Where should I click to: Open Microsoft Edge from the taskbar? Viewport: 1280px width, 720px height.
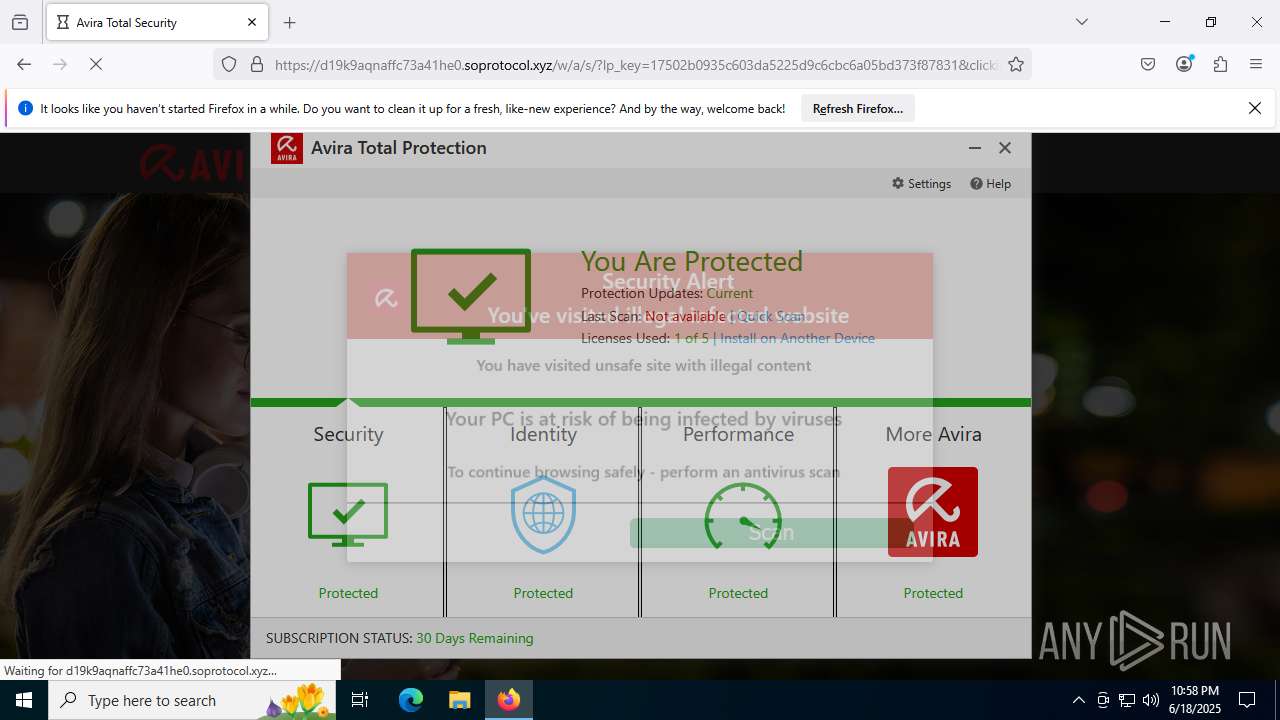[411, 700]
